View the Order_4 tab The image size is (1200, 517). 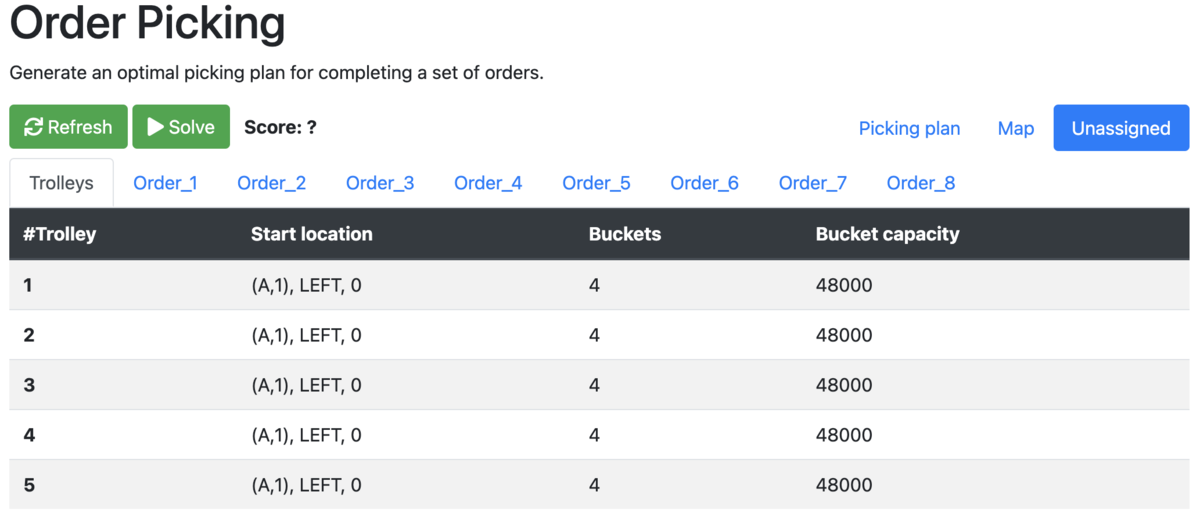point(488,183)
